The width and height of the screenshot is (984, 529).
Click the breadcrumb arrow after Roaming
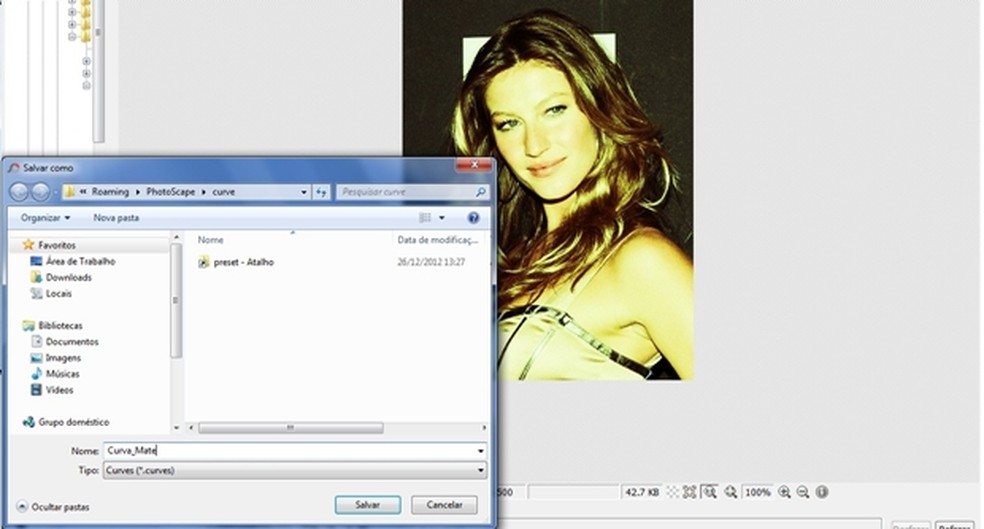pyautogui.click(x=137, y=192)
